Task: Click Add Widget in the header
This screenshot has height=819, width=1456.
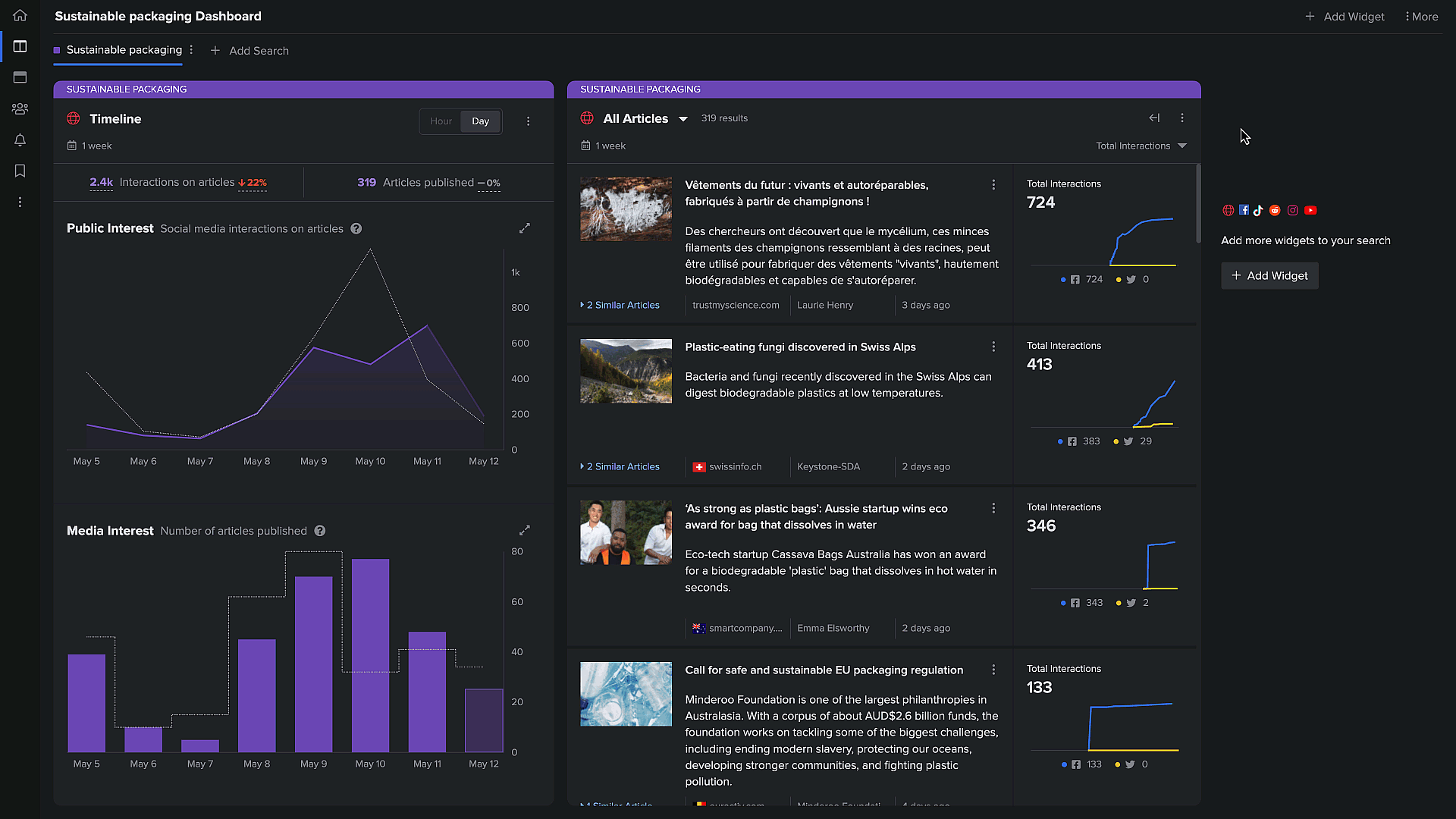Action: [1345, 17]
